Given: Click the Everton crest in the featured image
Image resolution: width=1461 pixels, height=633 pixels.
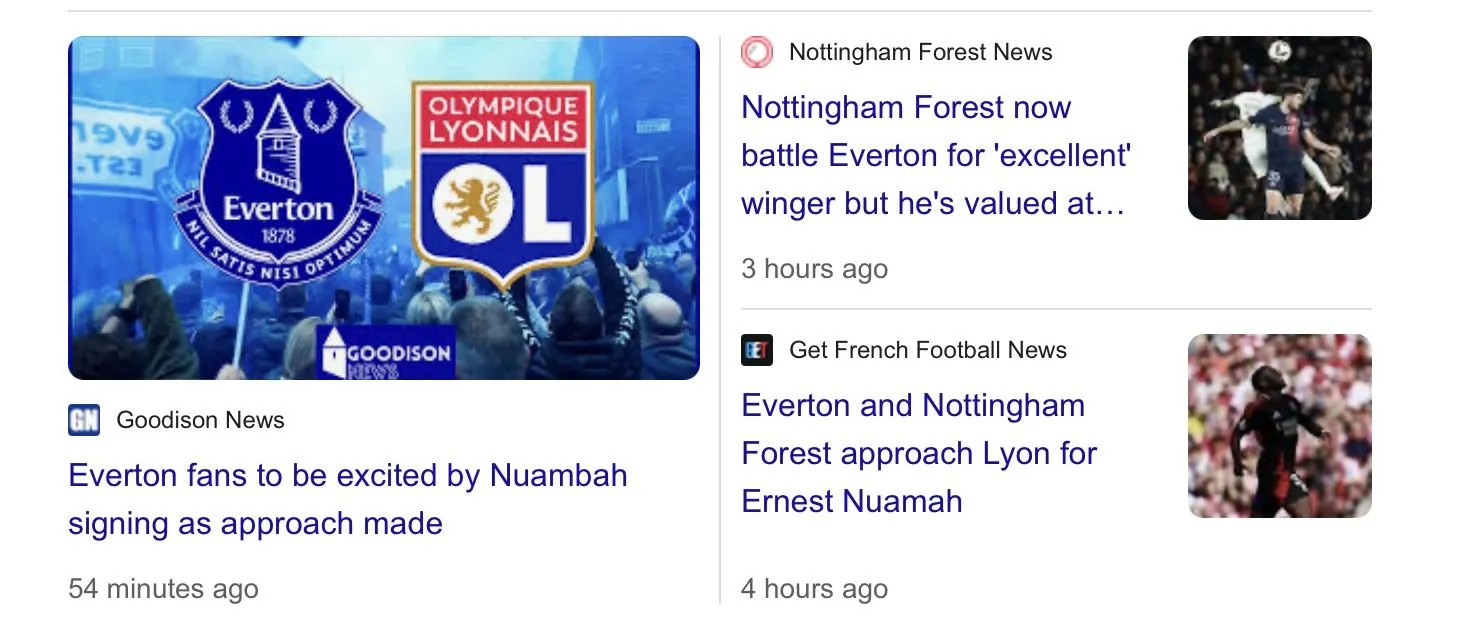Looking at the screenshot, I should coord(278,180).
